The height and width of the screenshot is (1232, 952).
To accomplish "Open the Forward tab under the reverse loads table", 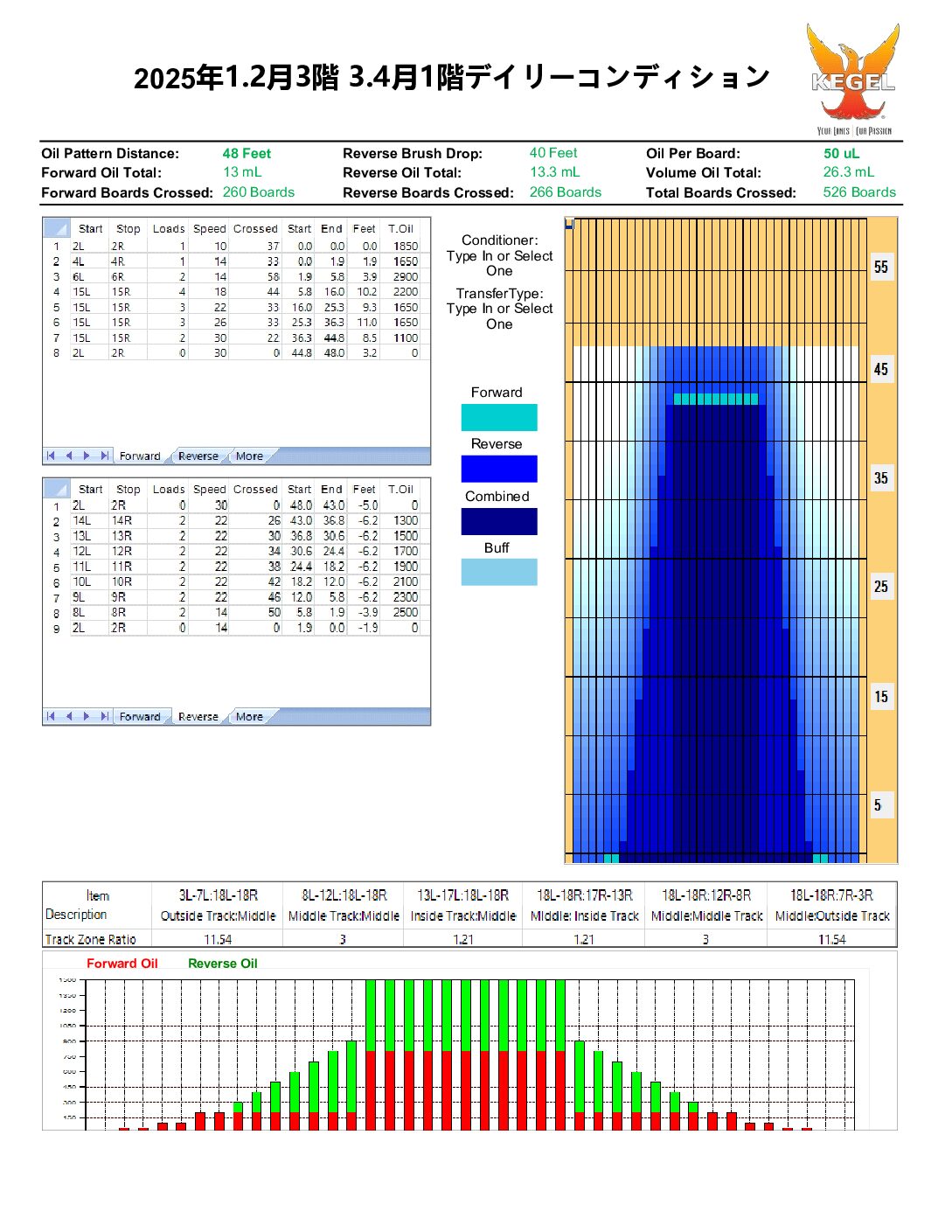I will point(140,717).
